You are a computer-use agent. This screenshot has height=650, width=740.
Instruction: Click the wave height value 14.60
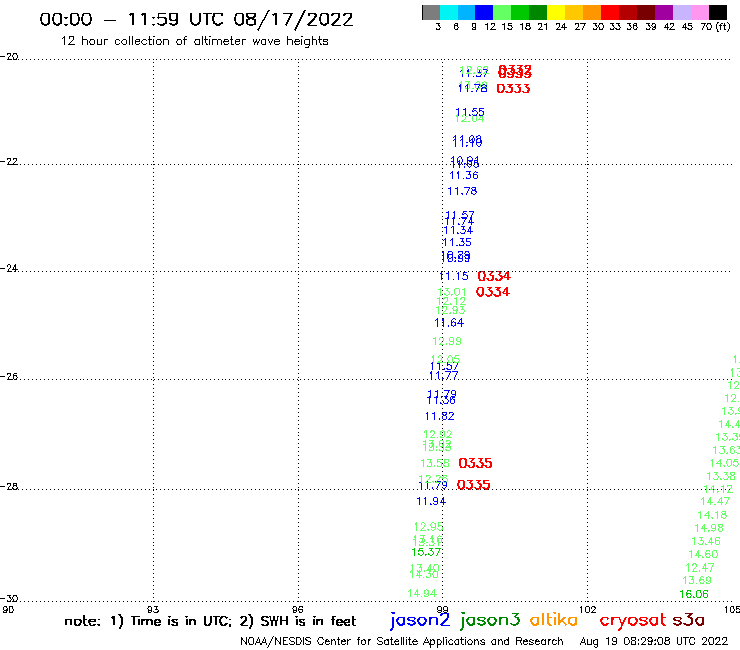703,555
